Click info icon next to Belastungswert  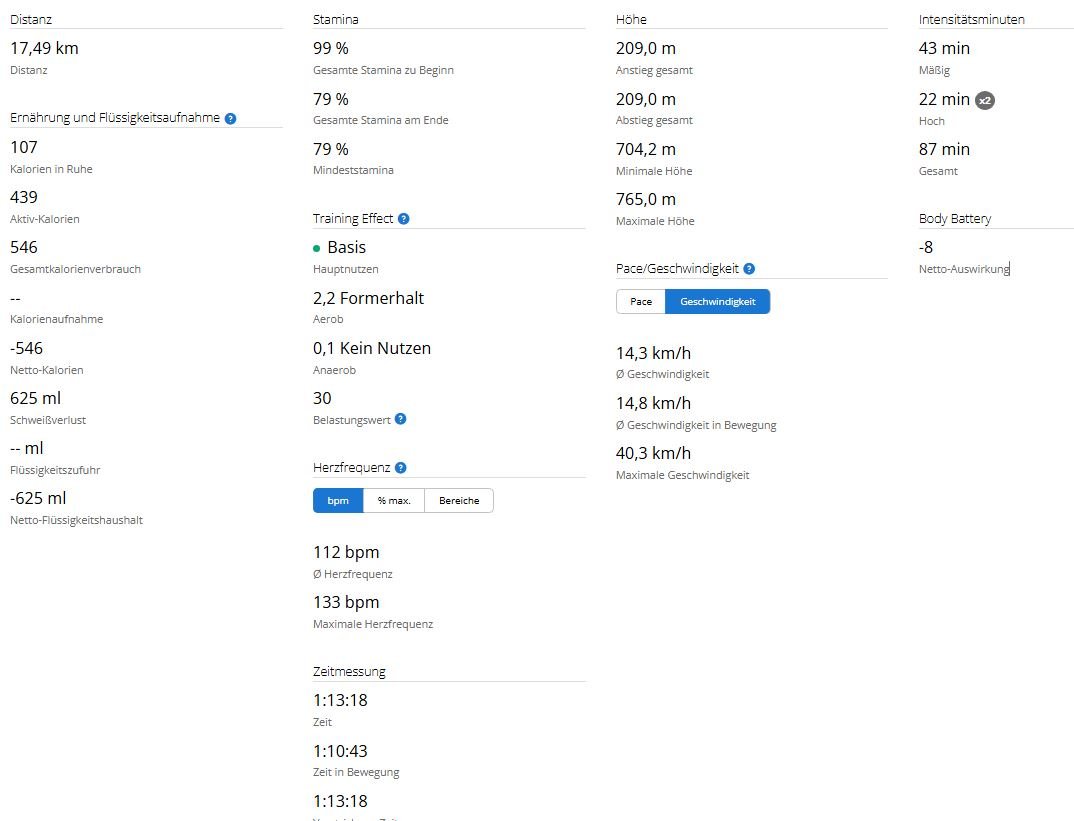click(401, 419)
